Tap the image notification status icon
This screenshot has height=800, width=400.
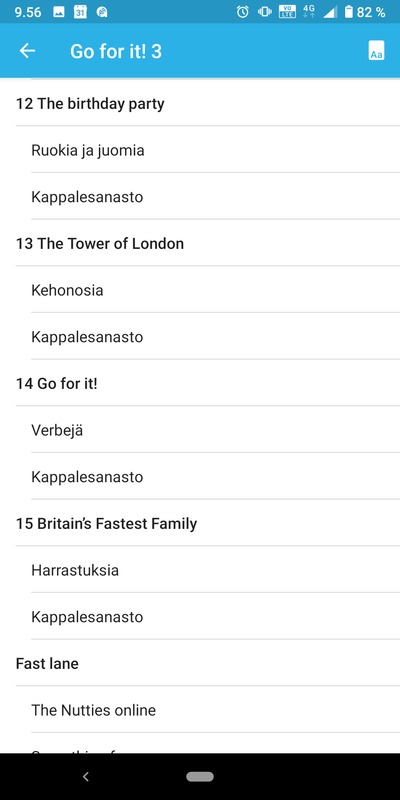[x=59, y=12]
